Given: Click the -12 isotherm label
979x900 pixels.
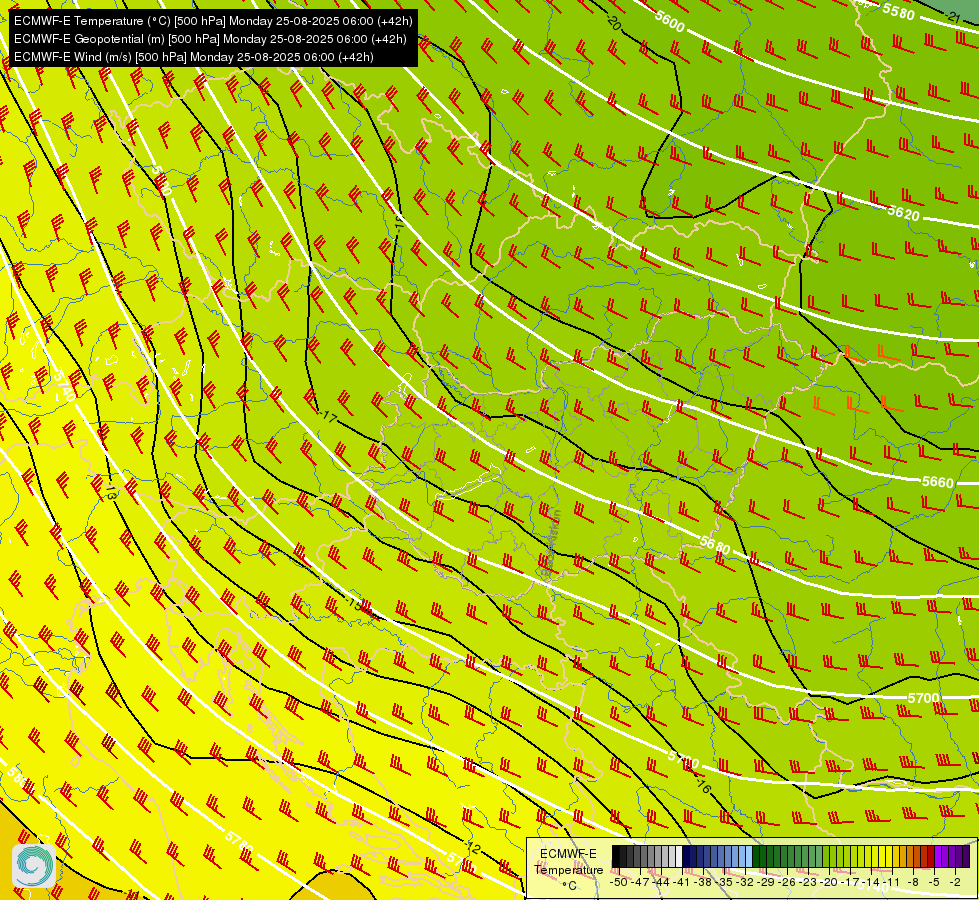Looking at the screenshot, I should [x=474, y=848].
